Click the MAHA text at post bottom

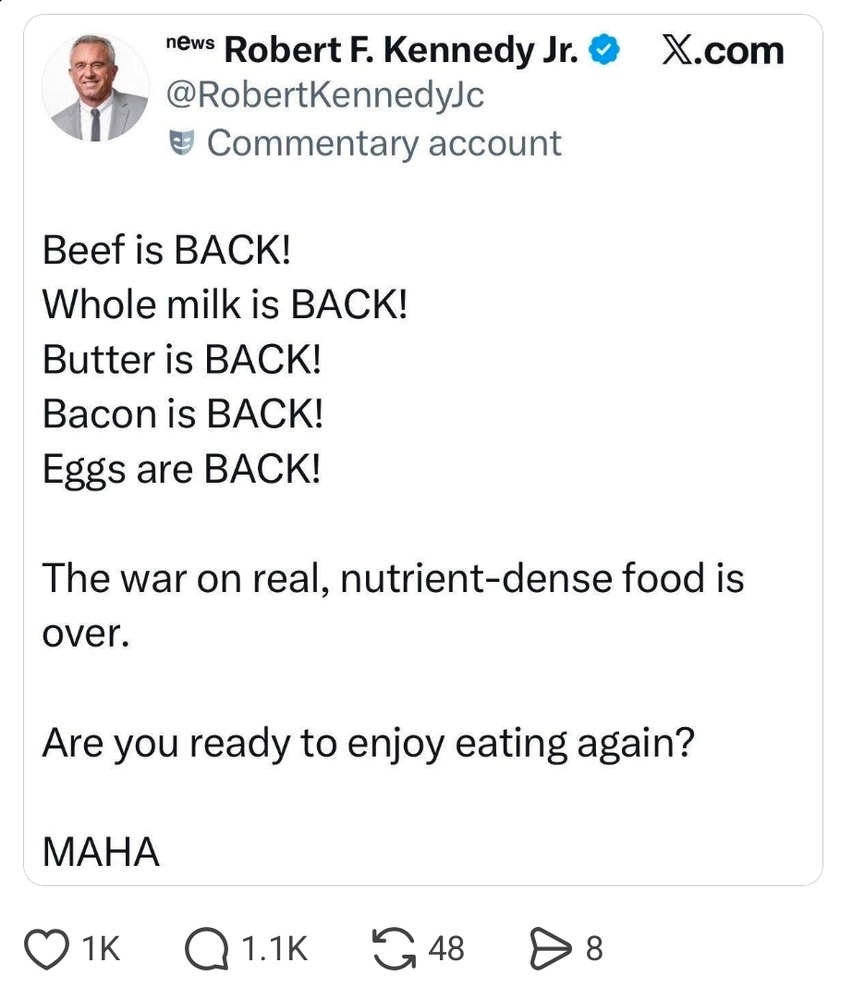pyautogui.click(x=101, y=853)
